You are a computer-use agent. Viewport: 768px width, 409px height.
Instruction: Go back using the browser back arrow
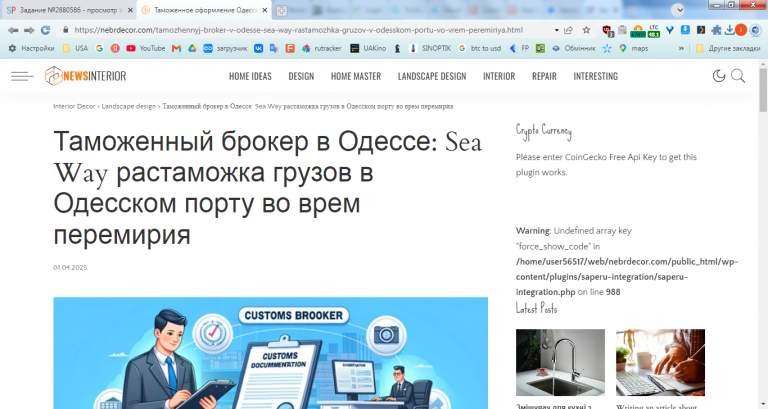(x=13, y=30)
